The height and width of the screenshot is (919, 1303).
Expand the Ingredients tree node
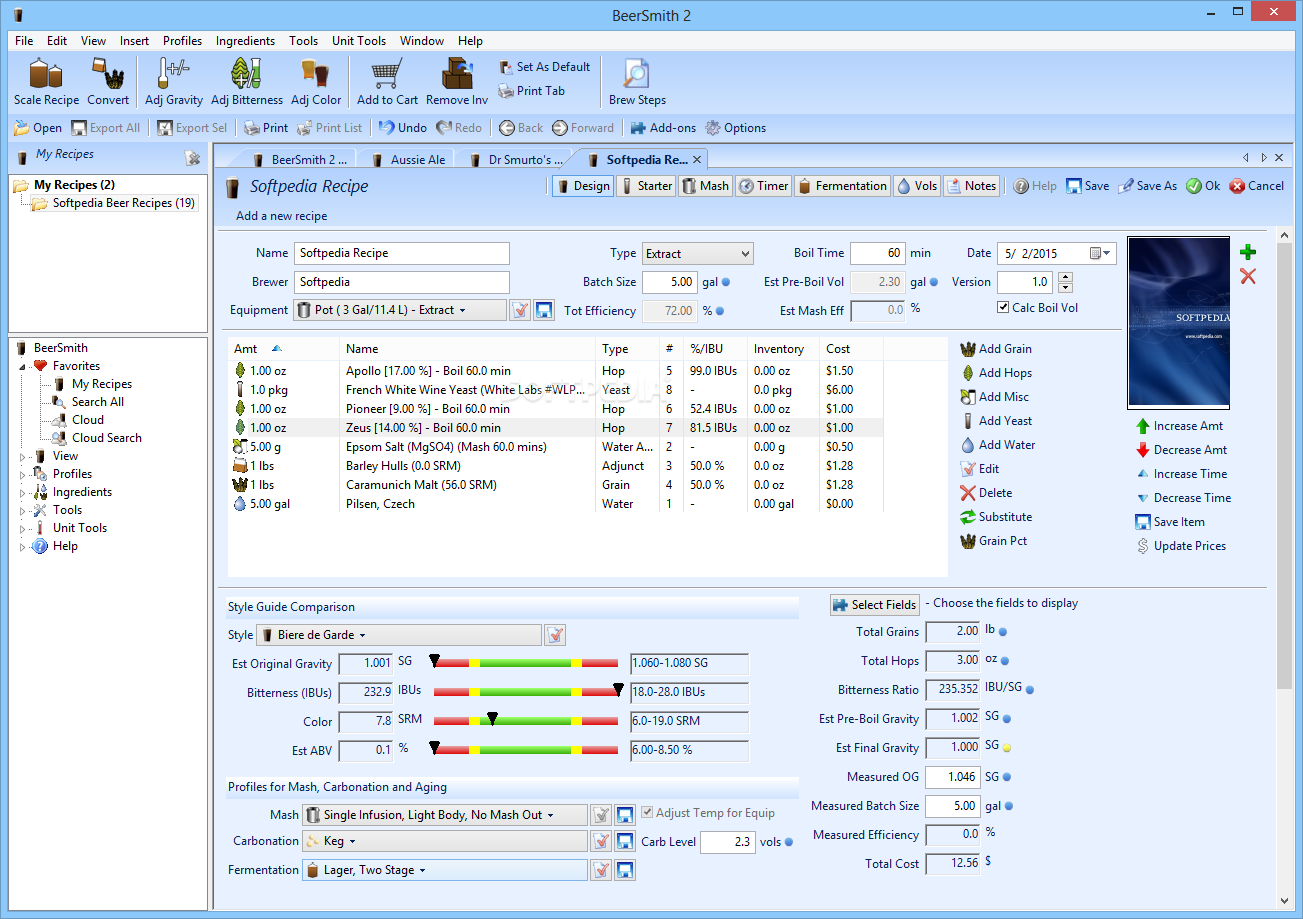(x=23, y=493)
